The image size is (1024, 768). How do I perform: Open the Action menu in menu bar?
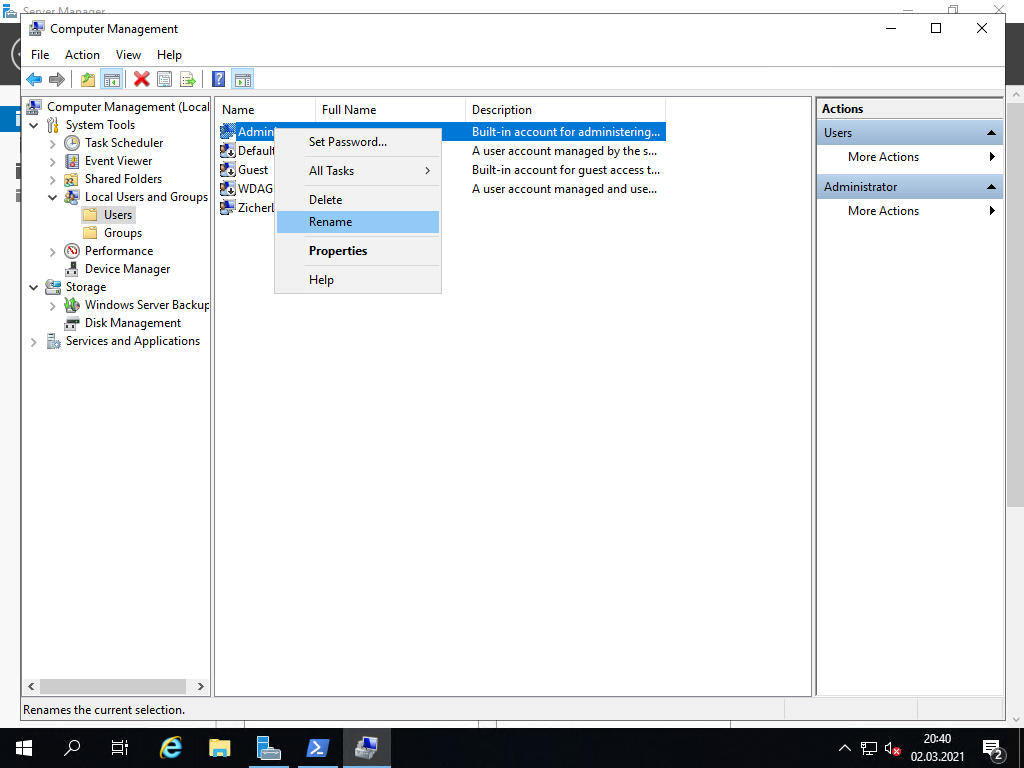click(x=82, y=55)
